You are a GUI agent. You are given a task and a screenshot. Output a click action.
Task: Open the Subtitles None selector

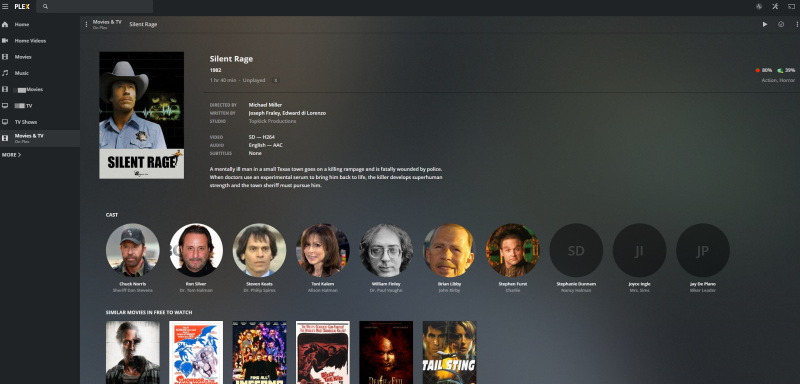point(255,153)
